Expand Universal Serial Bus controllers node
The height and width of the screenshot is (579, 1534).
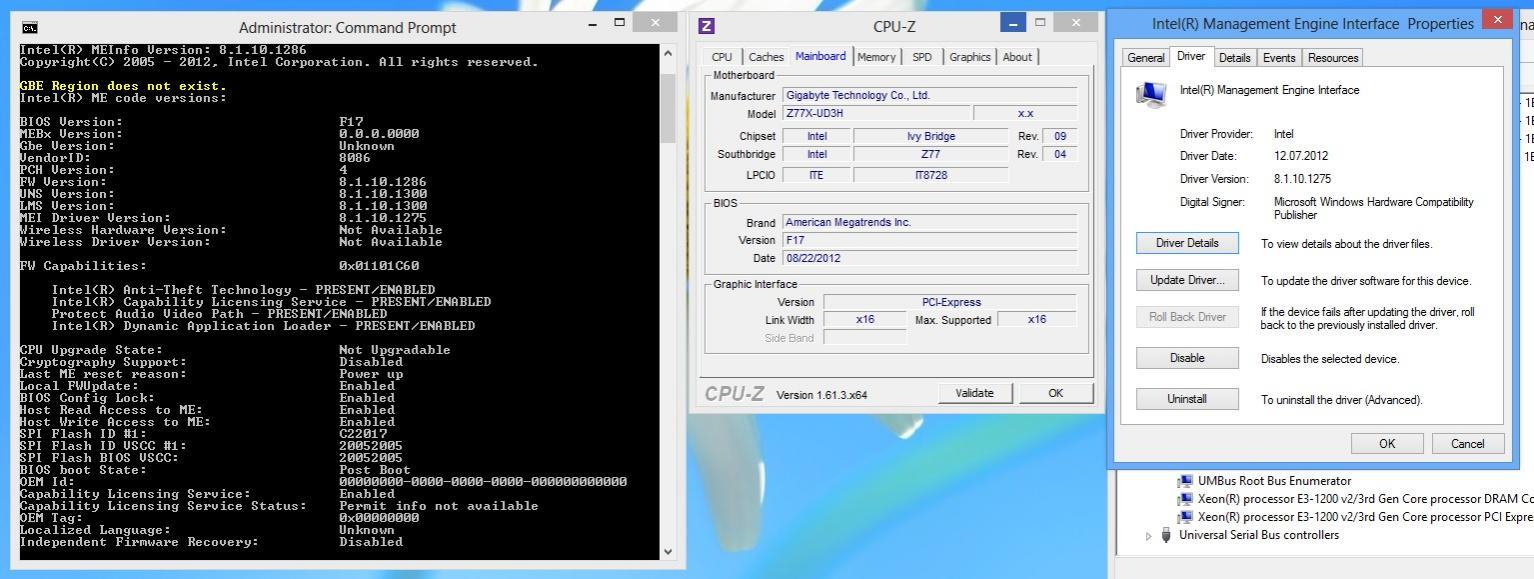[x=1149, y=536]
